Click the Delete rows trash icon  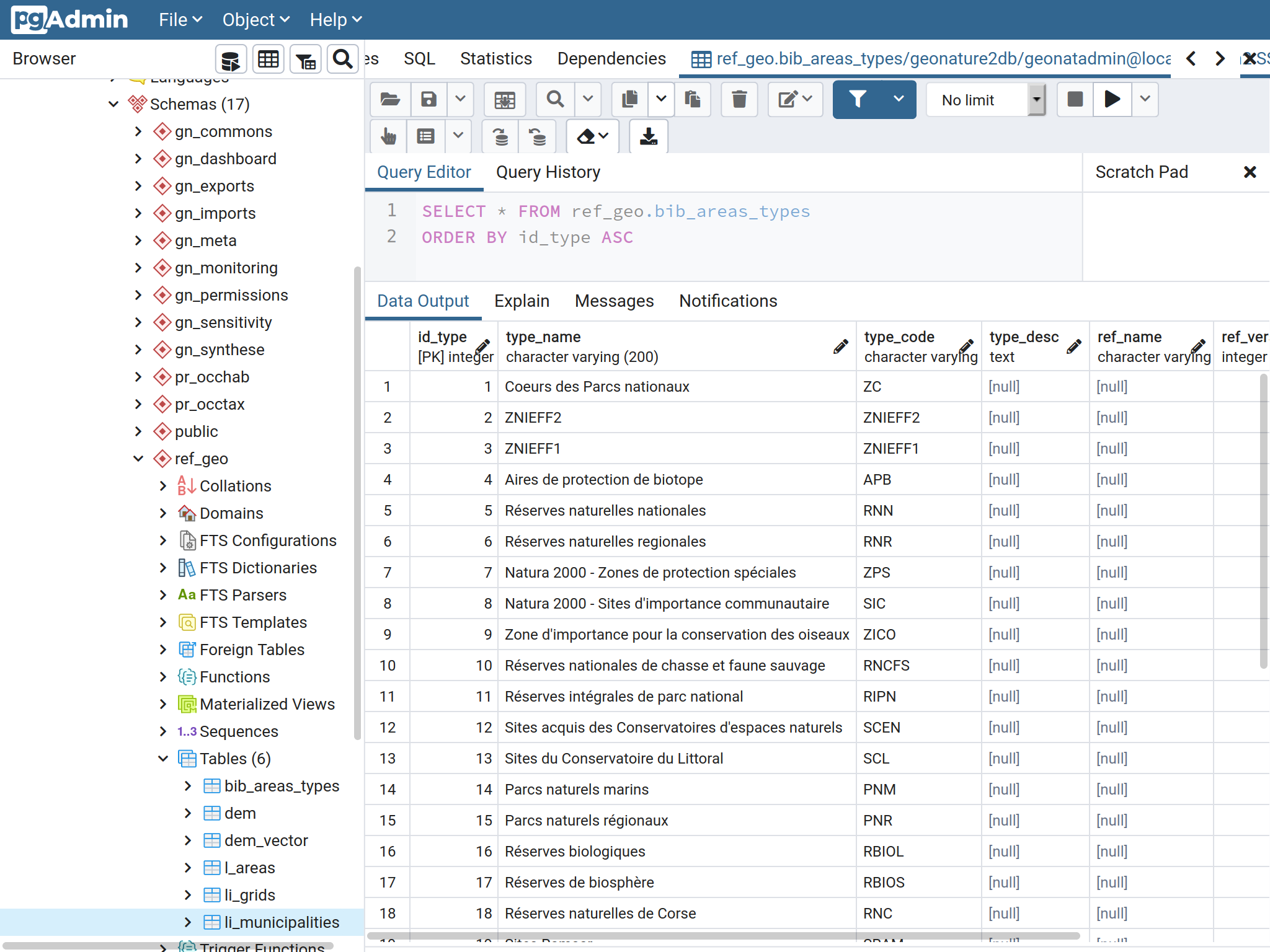(739, 99)
